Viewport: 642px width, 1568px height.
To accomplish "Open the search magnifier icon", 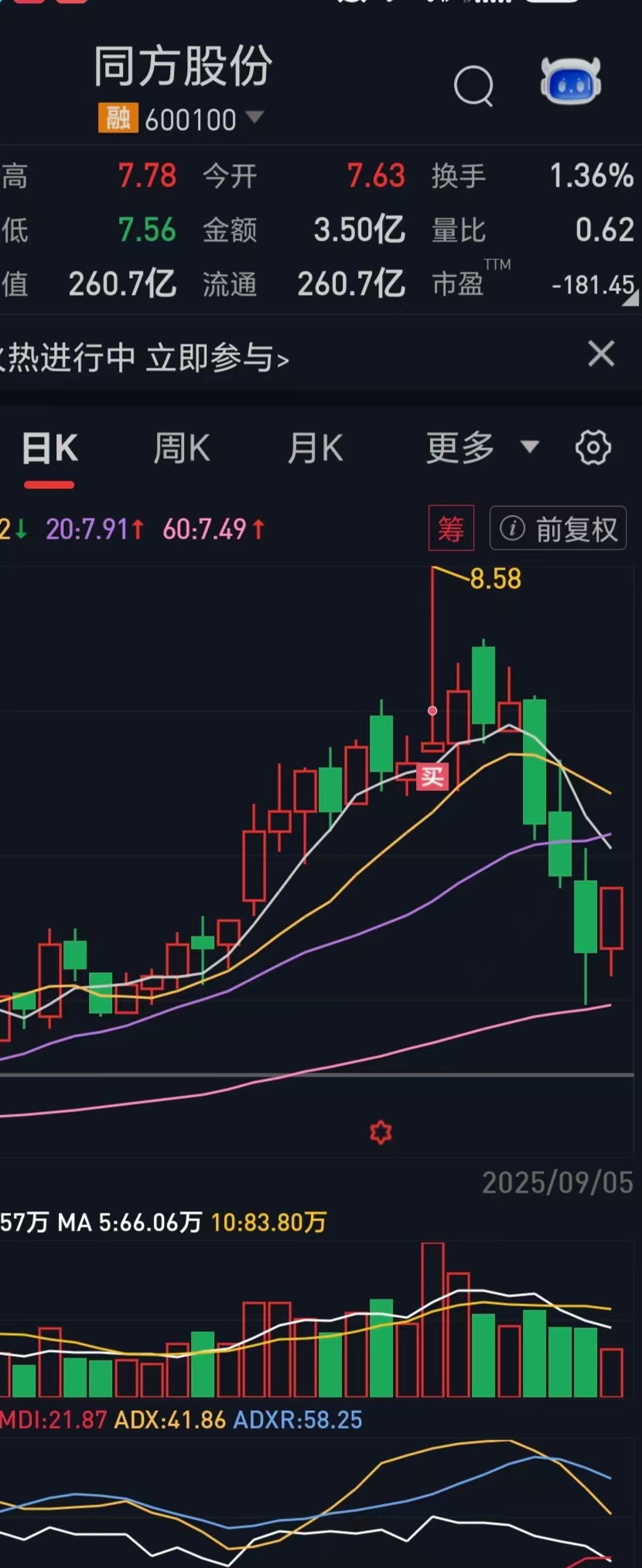I will coord(473,85).
